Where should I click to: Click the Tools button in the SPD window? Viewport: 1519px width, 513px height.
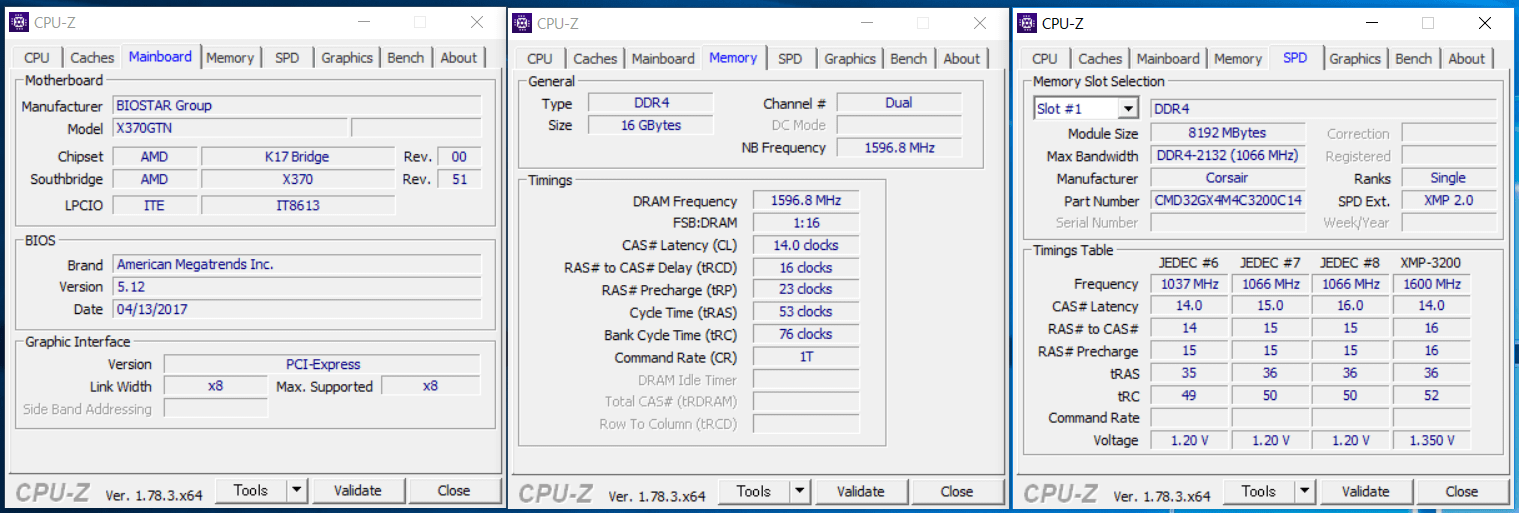click(1258, 491)
